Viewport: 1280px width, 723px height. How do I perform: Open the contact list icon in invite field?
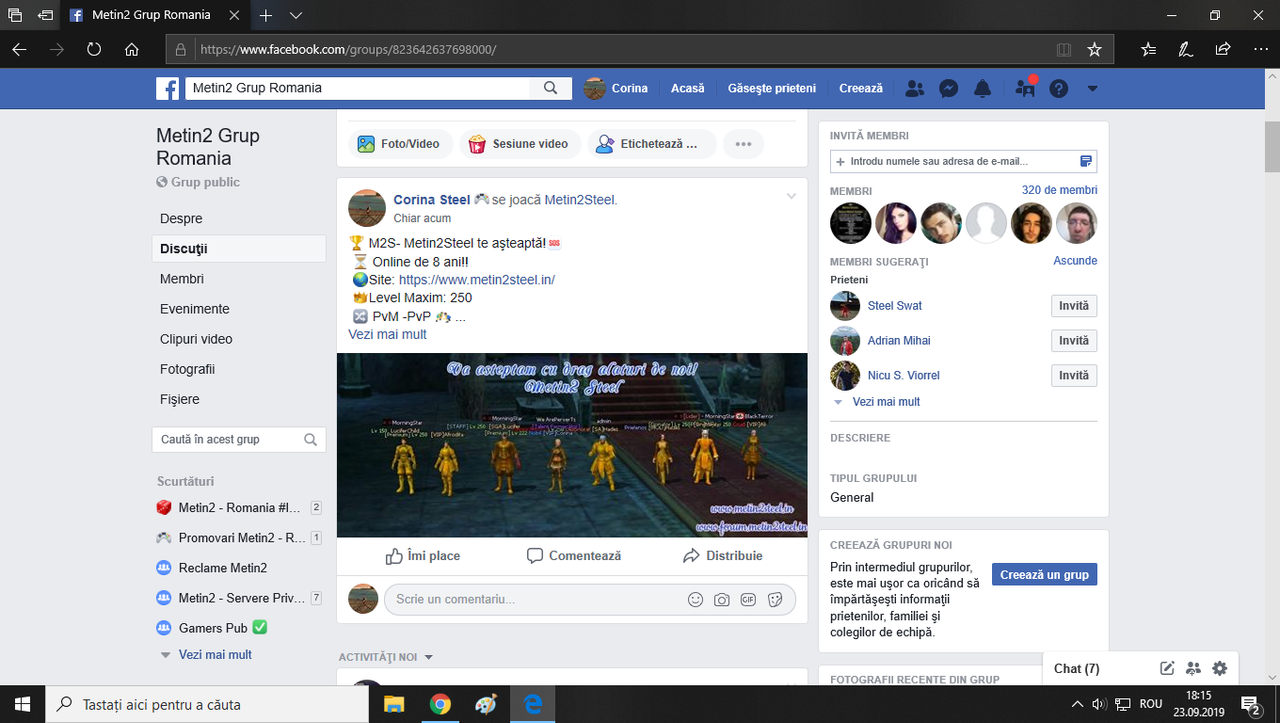click(1086, 161)
